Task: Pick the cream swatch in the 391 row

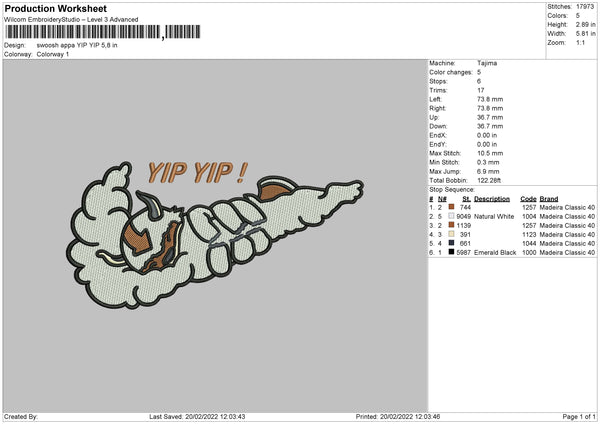Action: point(452,234)
